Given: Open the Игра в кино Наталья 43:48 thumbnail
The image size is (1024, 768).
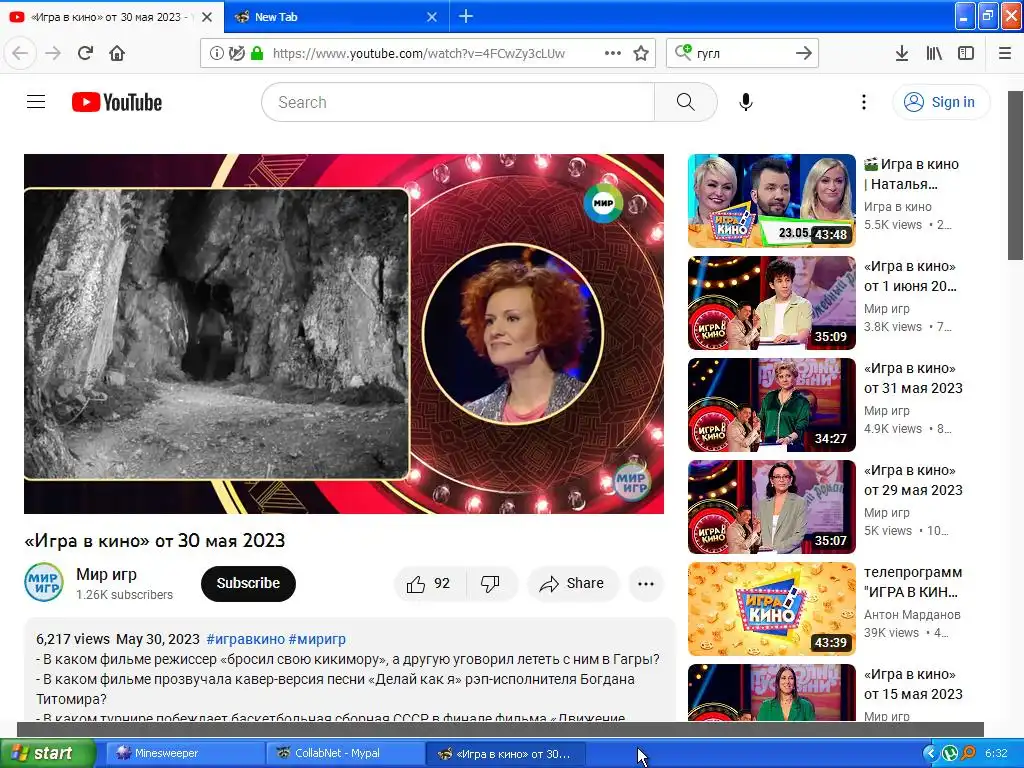Looking at the screenshot, I should coord(771,200).
